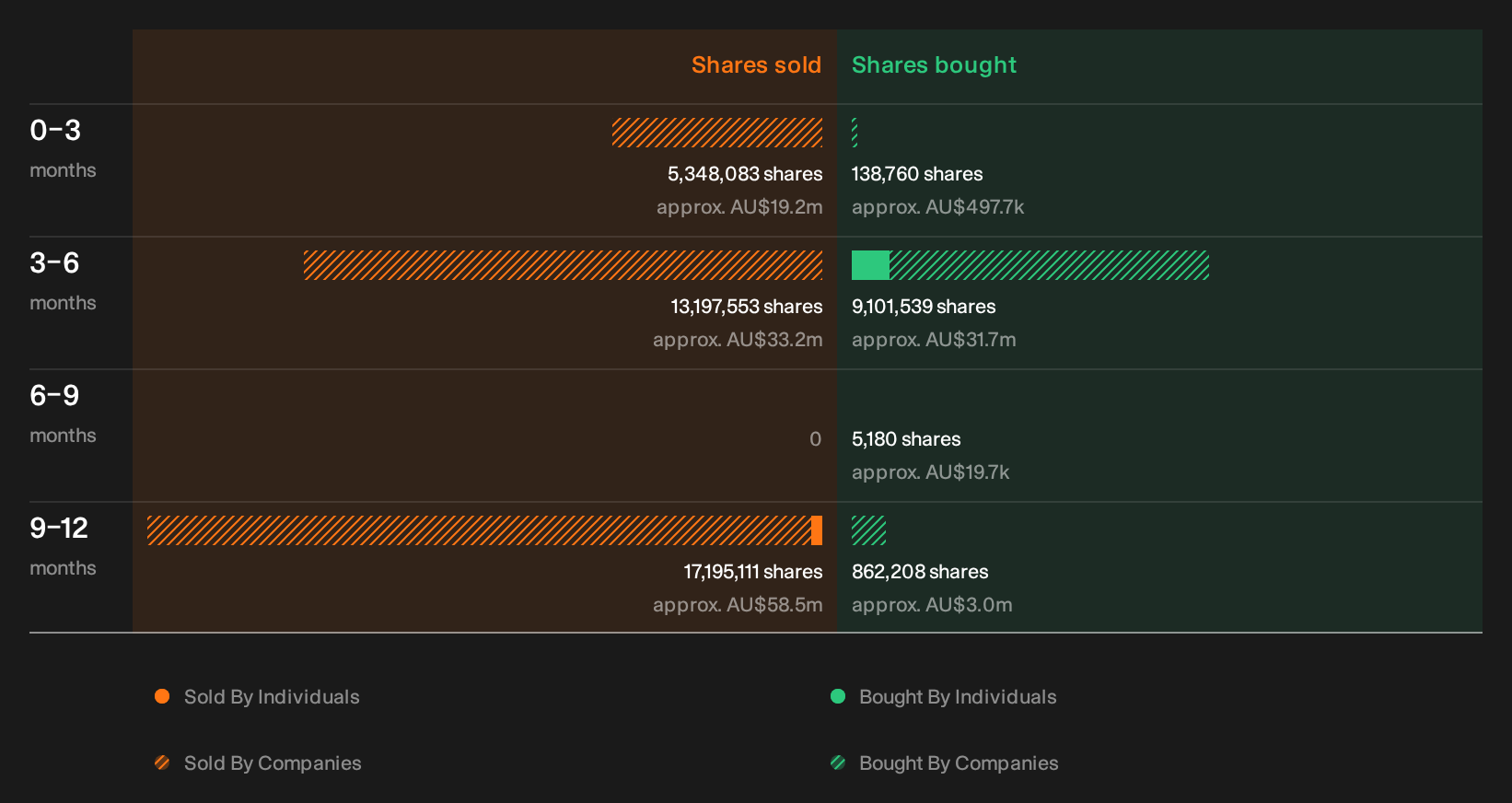1512x803 pixels.
Task: Click the 17,195,111 shares value
Action: (x=753, y=572)
